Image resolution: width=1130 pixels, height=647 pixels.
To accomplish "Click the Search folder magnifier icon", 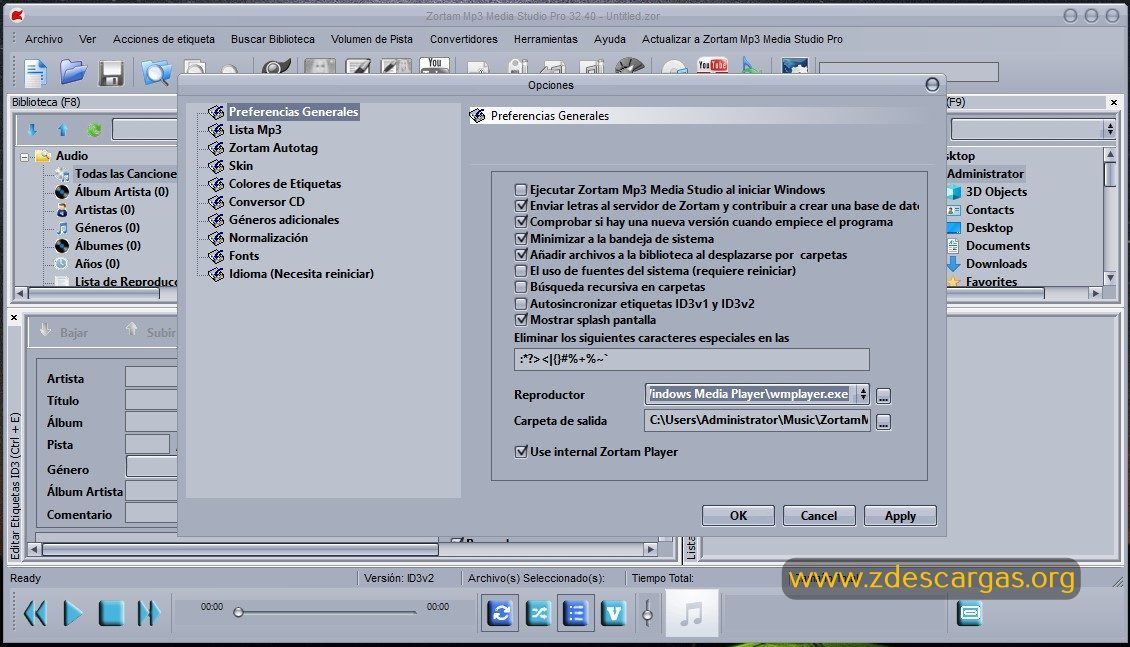I will (156, 73).
